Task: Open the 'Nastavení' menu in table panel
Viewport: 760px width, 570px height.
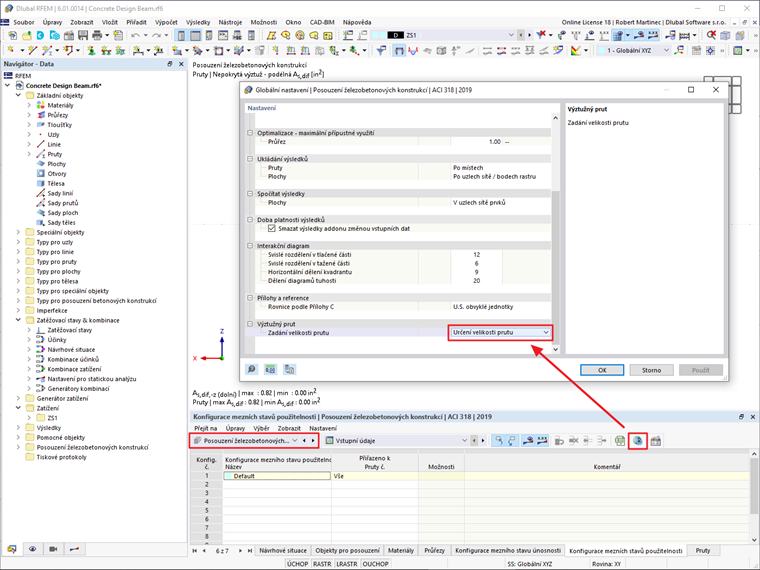Action: pyautogui.click(x=323, y=428)
